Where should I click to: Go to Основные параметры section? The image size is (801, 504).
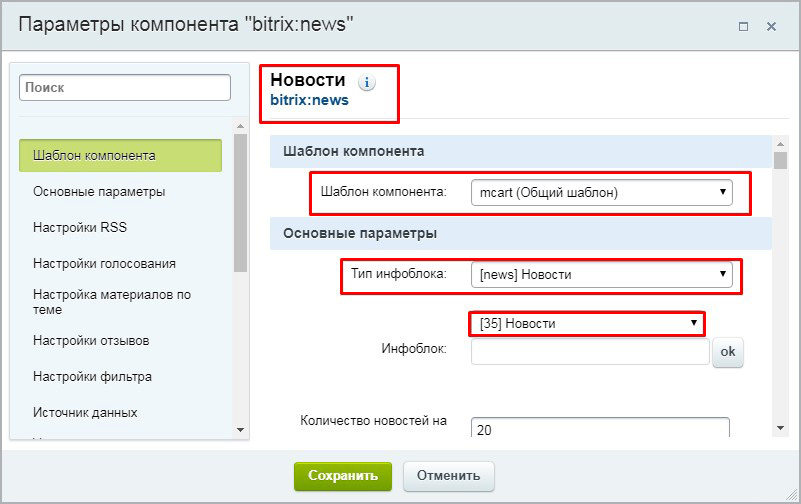point(99,191)
